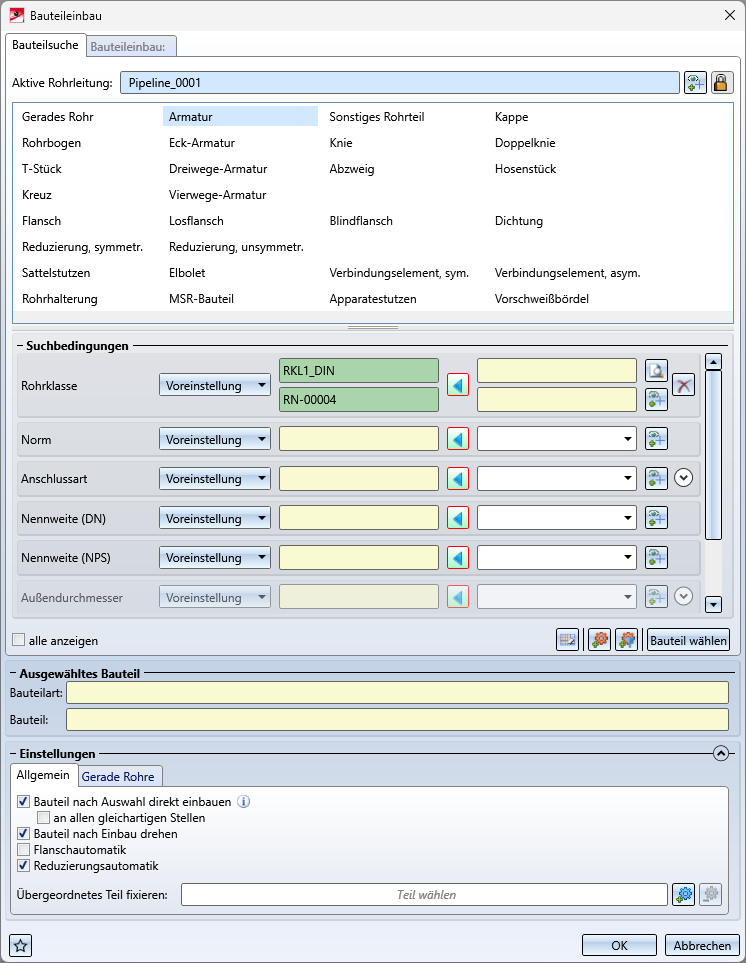Click the blue arrow in the Norm row
Screen dimensions: 746x963
[x=458, y=439]
